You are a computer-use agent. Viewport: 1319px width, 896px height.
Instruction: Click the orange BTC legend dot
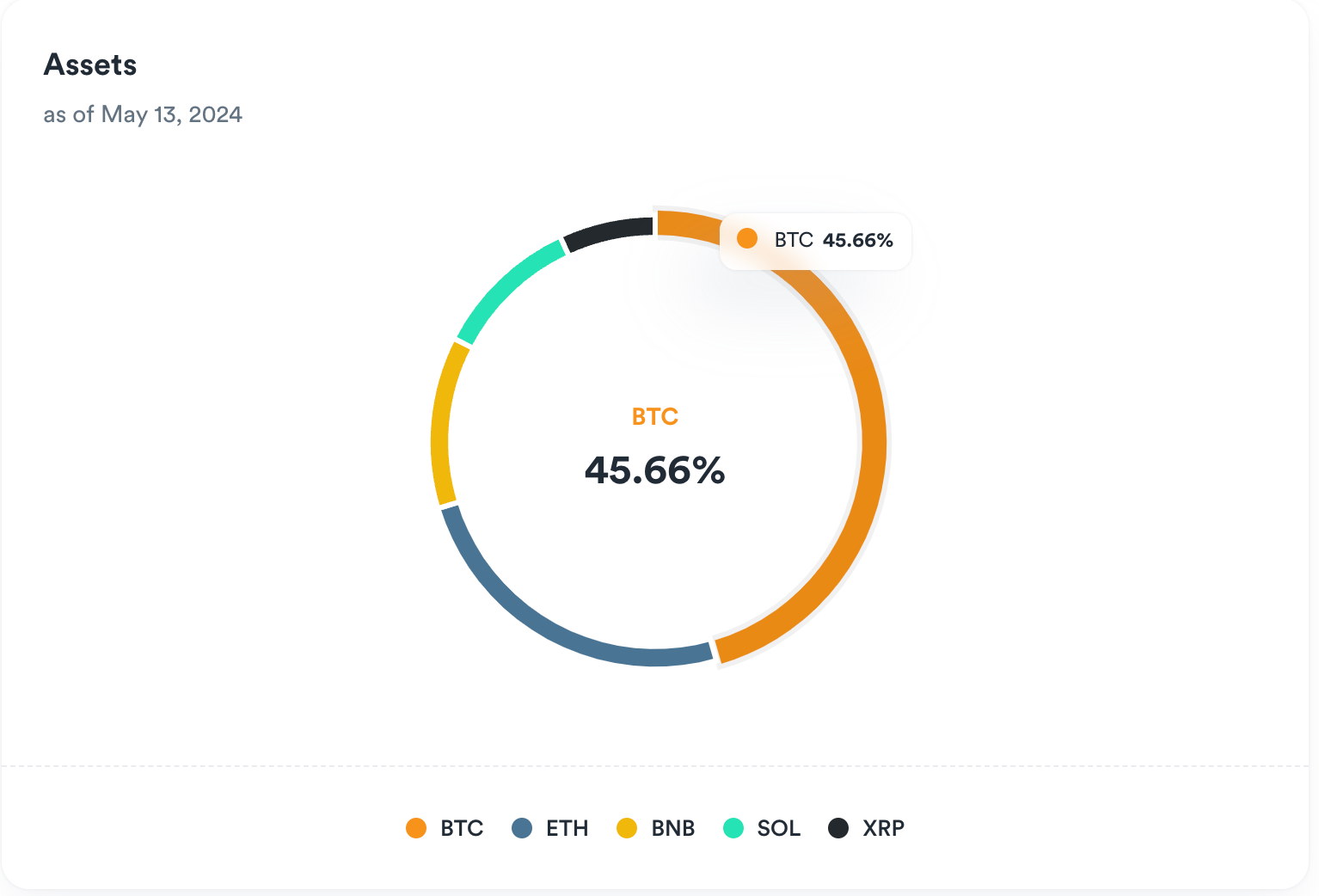point(416,828)
